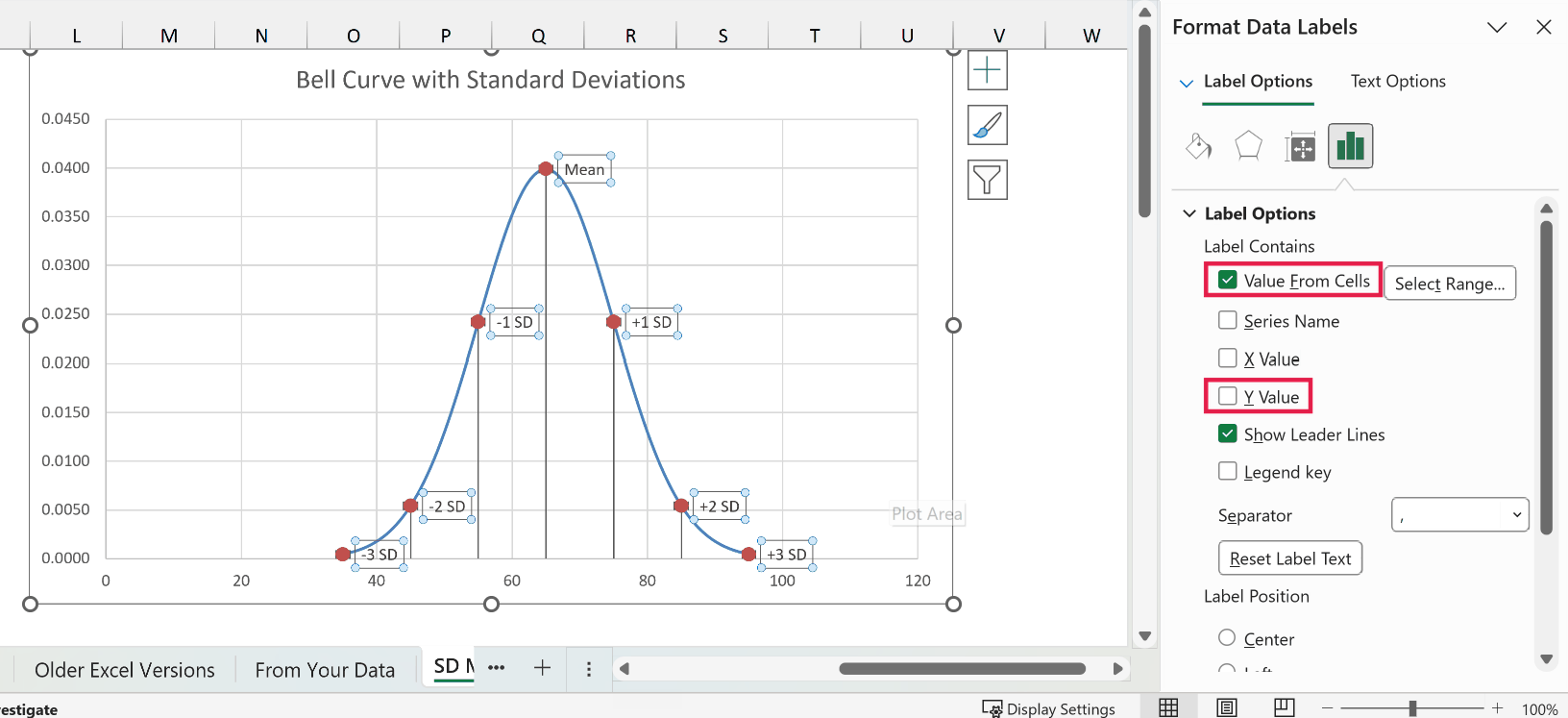The image size is (1568, 718).
Task: Open the Separator dropdown
Action: point(1459,514)
